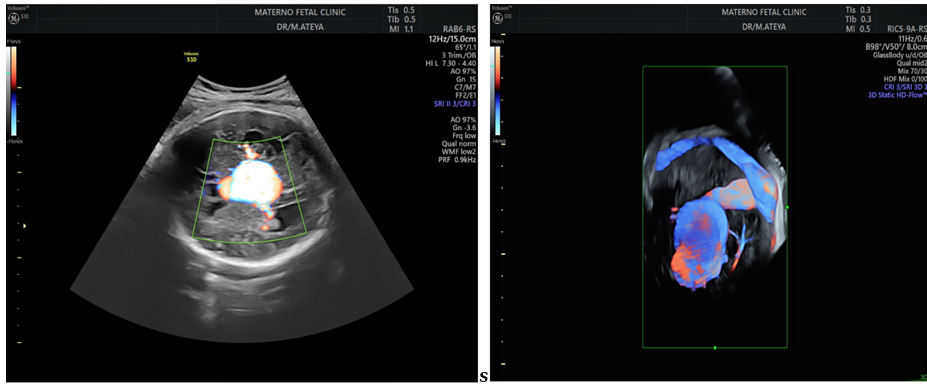Click the blue '3D Static HD-Flow' label
Screen dimensions: 927x389
(x=897, y=95)
